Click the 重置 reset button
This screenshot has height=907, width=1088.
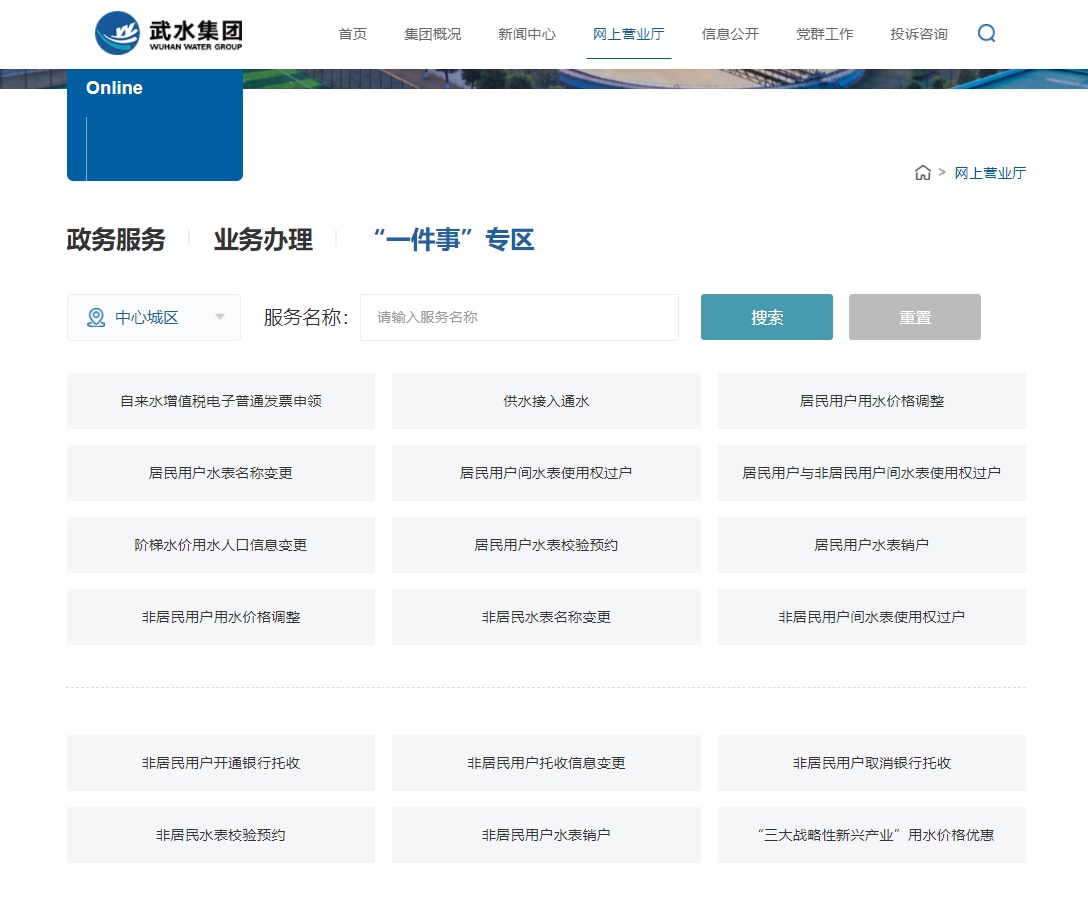pos(914,317)
